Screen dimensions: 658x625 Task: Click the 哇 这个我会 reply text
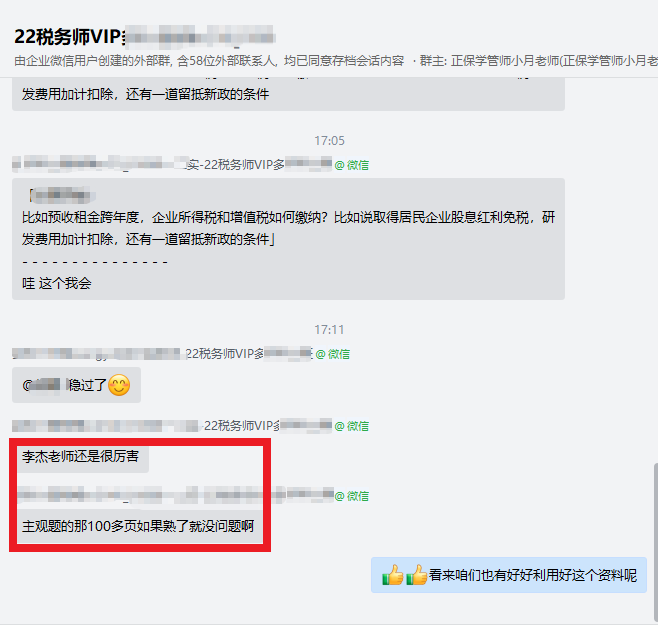(x=57, y=283)
